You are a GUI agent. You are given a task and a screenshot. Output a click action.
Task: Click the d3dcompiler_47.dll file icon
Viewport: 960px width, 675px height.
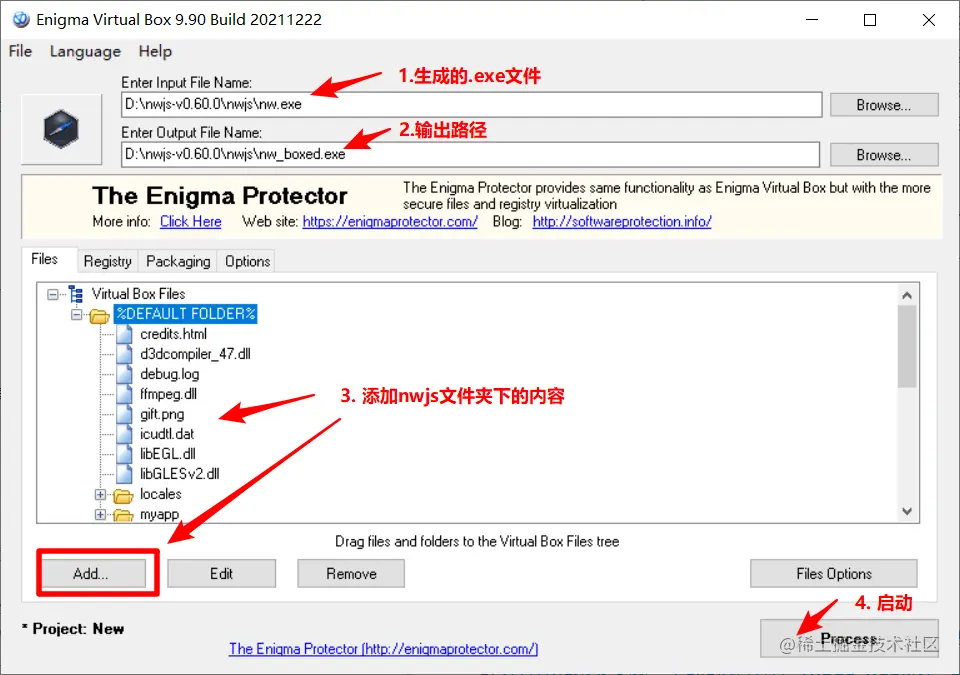pos(124,354)
